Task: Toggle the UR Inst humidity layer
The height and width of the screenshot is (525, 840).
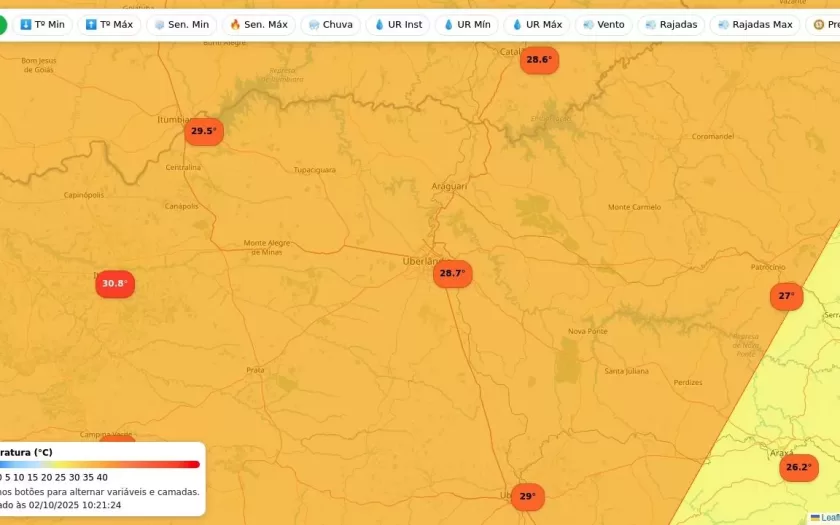Action: [x=398, y=24]
